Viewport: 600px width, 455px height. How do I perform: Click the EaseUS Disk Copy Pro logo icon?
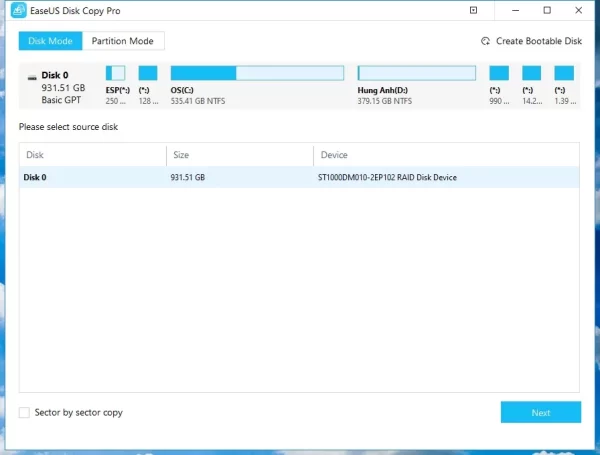18,10
